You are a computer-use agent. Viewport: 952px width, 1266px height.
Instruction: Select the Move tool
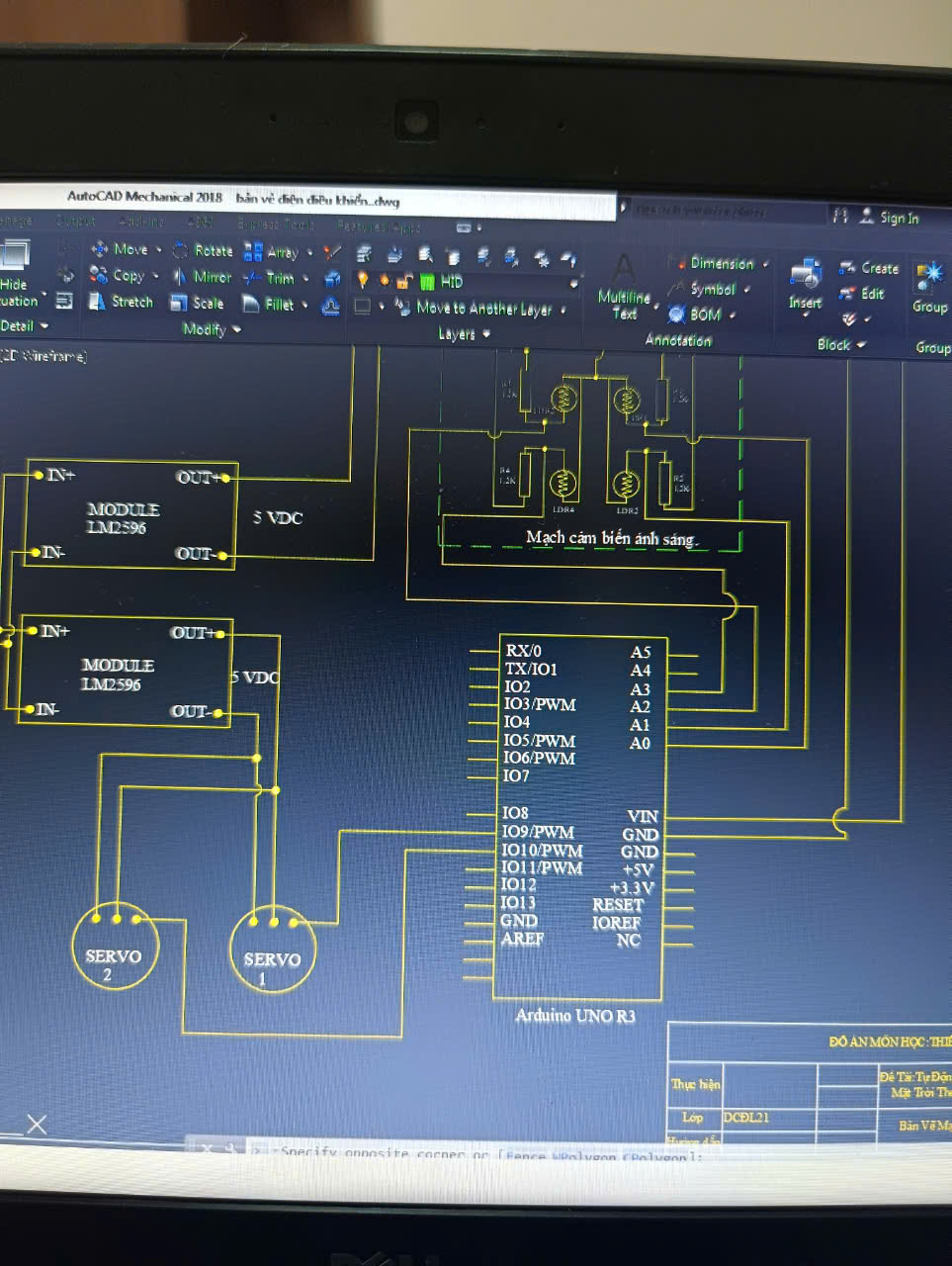coord(120,249)
